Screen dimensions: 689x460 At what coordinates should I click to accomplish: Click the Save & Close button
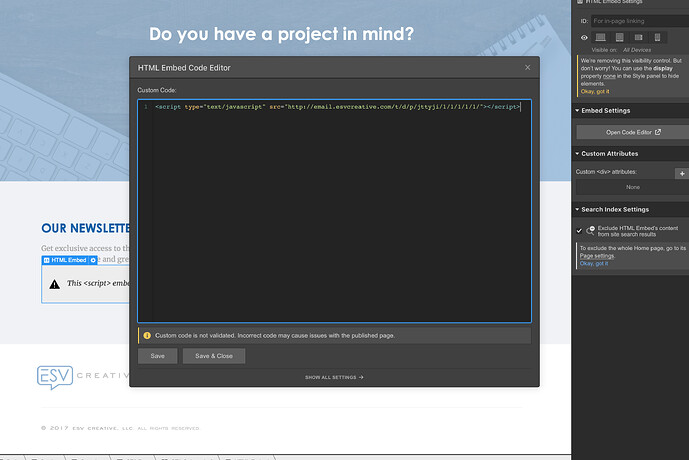tap(214, 356)
